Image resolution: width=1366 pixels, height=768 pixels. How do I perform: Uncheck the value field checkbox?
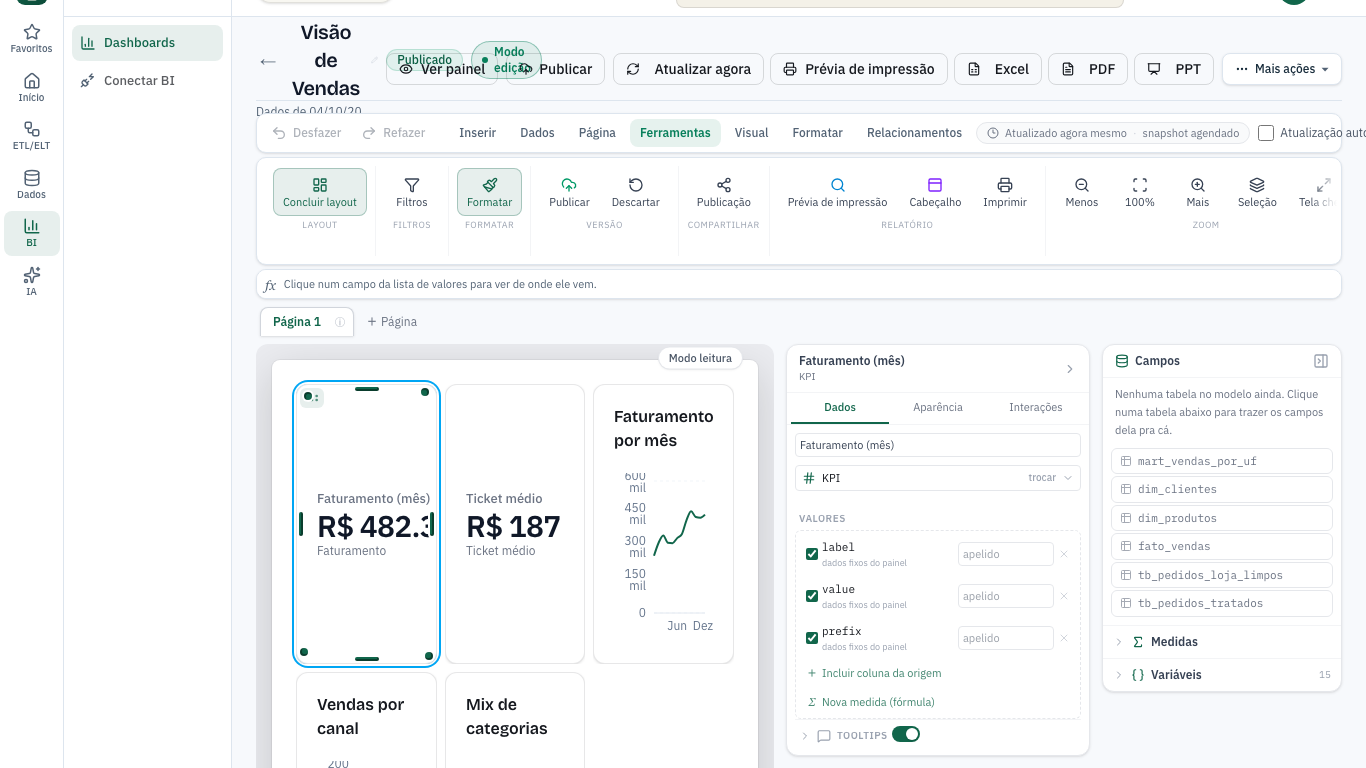(x=812, y=596)
